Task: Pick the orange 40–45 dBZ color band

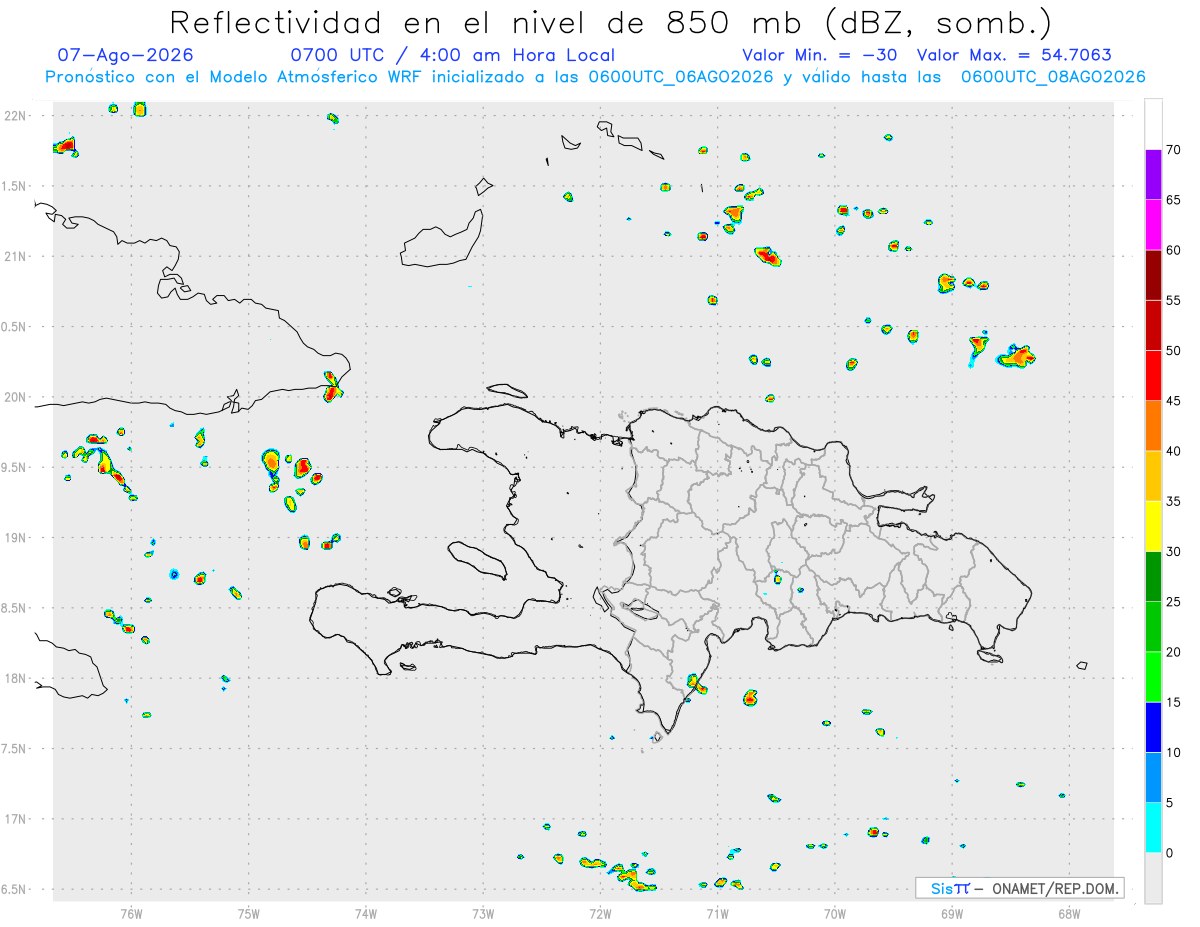Action: (1153, 426)
